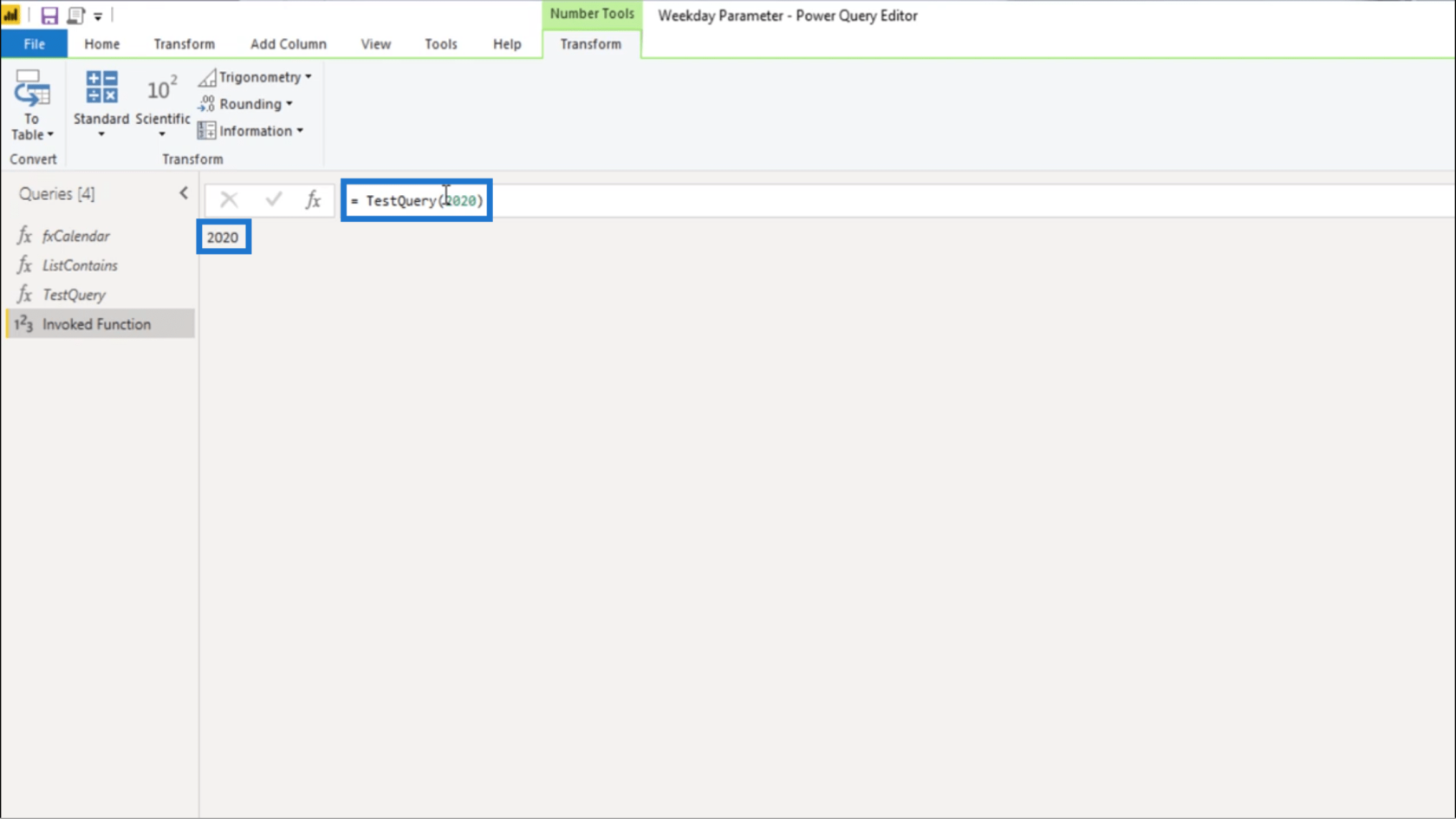
Task: Open the quick access toolbar dropdown arrow
Action: [x=98, y=16]
